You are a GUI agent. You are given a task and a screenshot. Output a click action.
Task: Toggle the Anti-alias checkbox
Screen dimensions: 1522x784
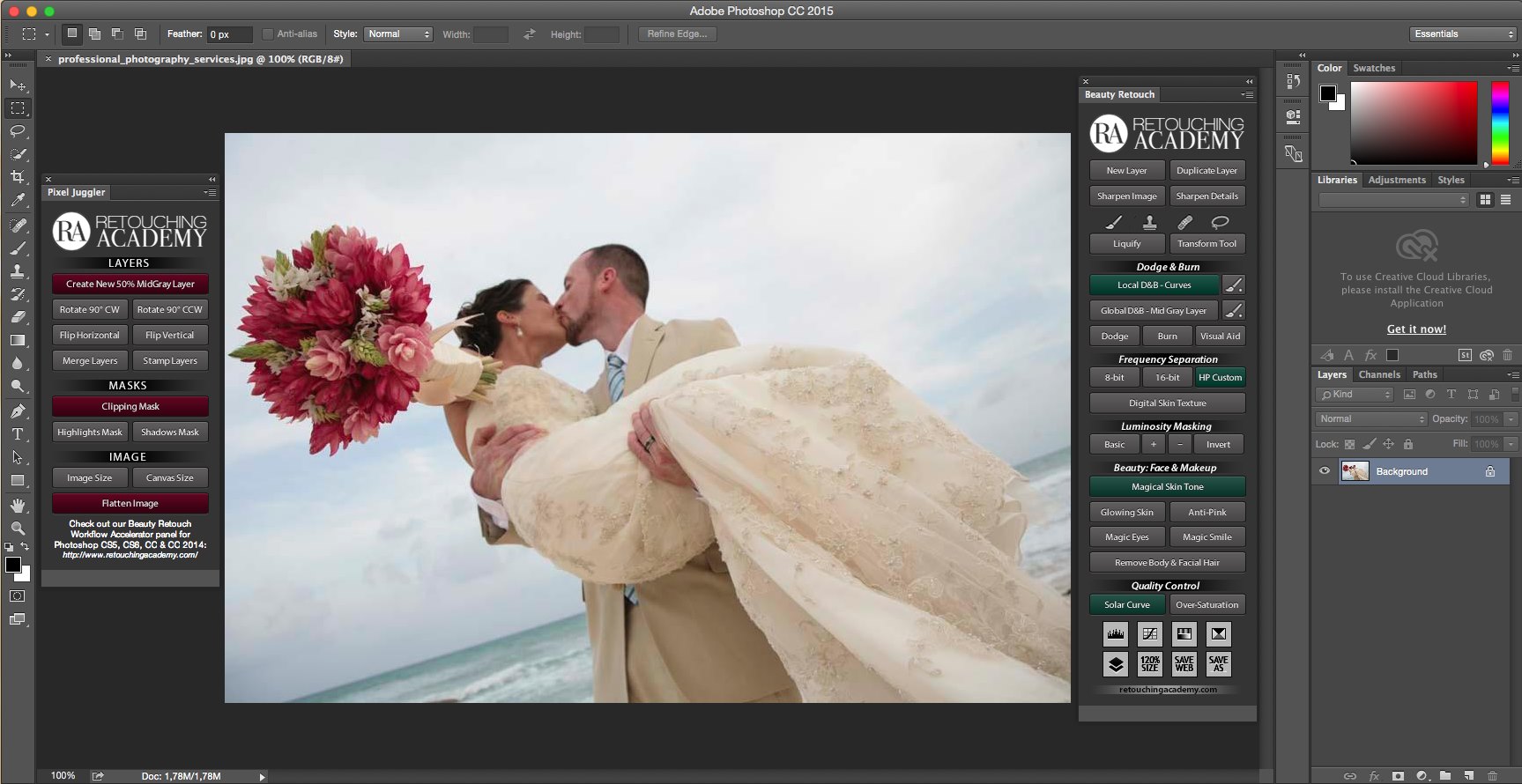click(x=268, y=34)
